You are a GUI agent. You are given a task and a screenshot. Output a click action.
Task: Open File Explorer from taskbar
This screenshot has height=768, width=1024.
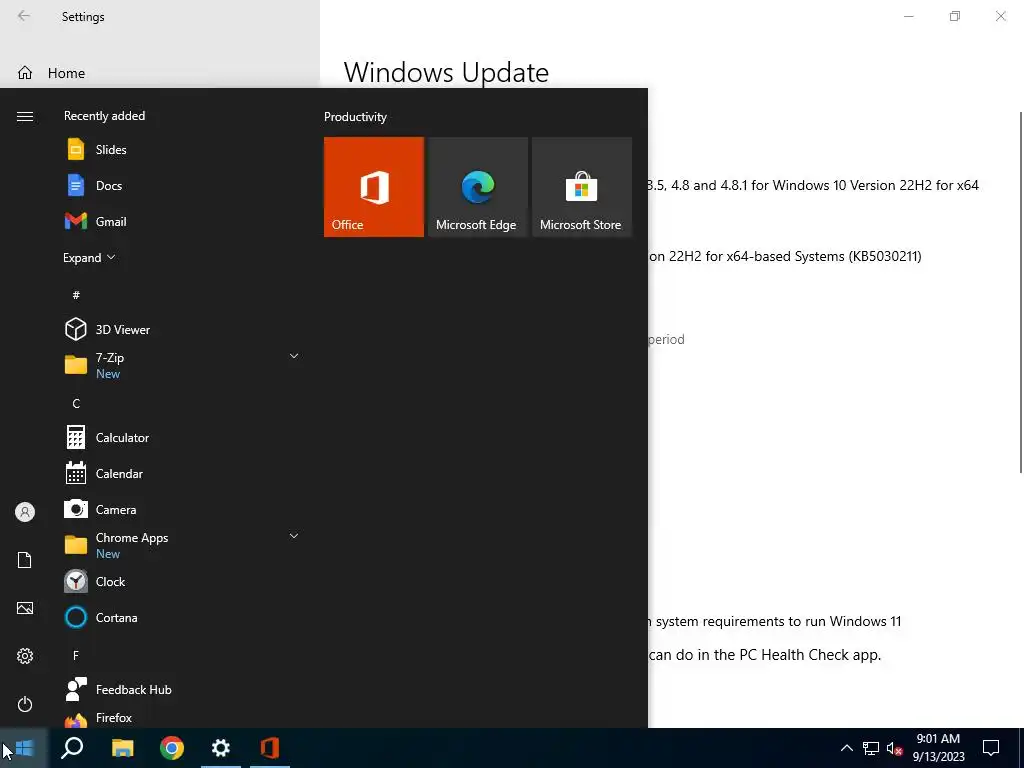point(122,748)
